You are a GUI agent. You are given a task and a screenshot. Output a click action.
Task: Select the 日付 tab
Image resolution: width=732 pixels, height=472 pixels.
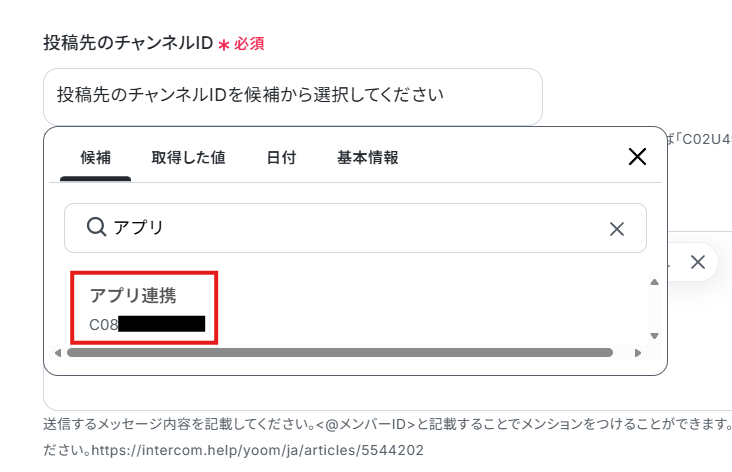[282, 158]
